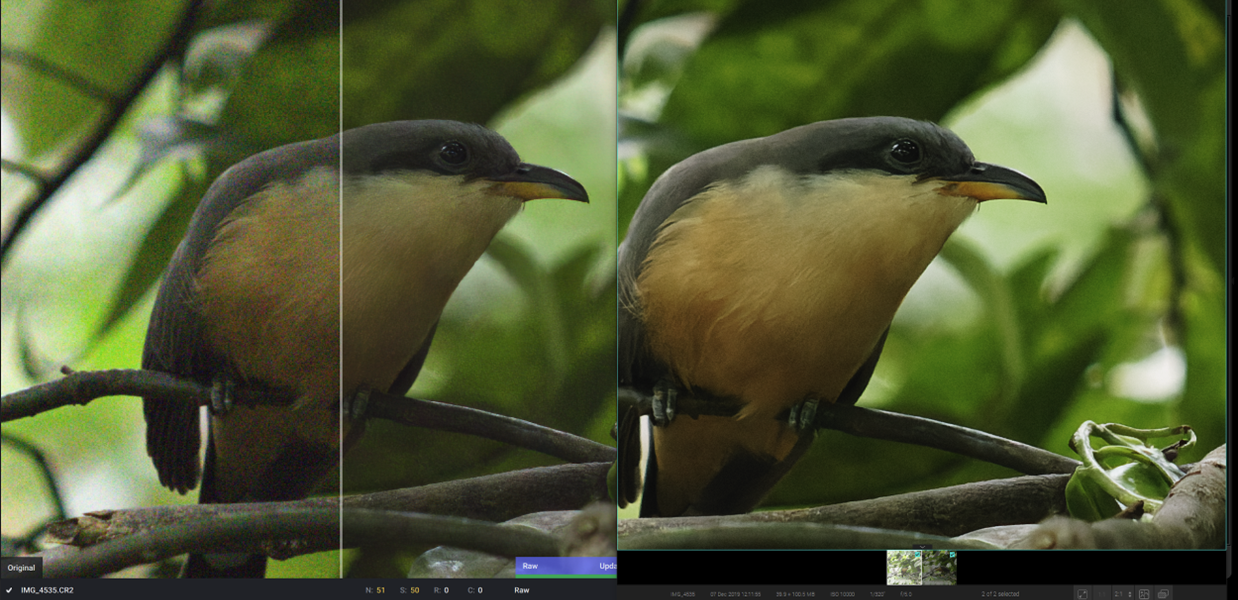Open the side-by-side comparison view icon
Viewport: 1238px width, 600px height.
(1144, 592)
